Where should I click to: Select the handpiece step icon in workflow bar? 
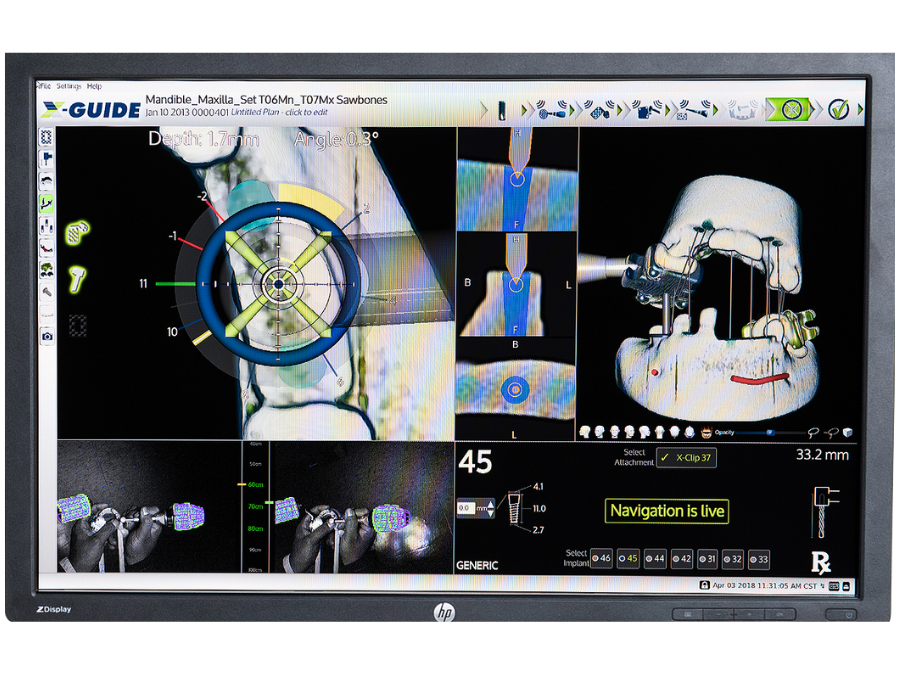(x=502, y=110)
